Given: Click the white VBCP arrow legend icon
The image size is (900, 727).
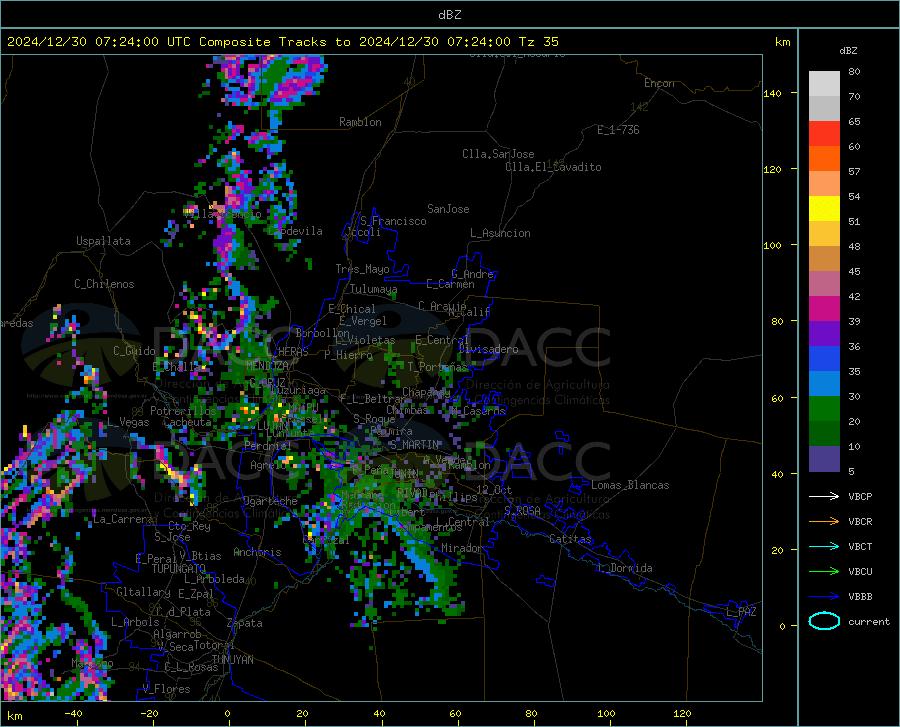Looking at the screenshot, I should coord(824,496).
